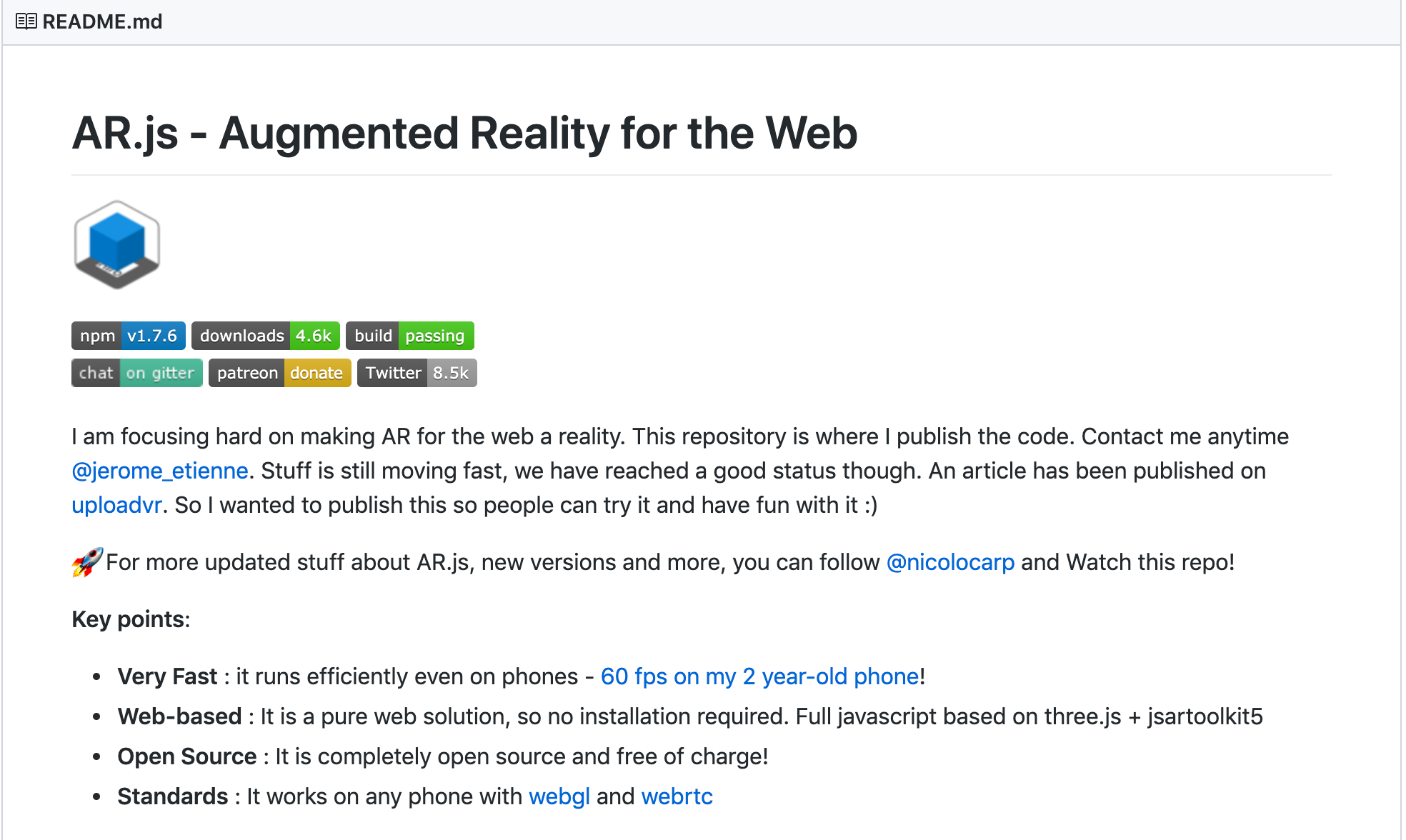
Task: Click the npm v1.7.6 version badge
Action: 128,336
